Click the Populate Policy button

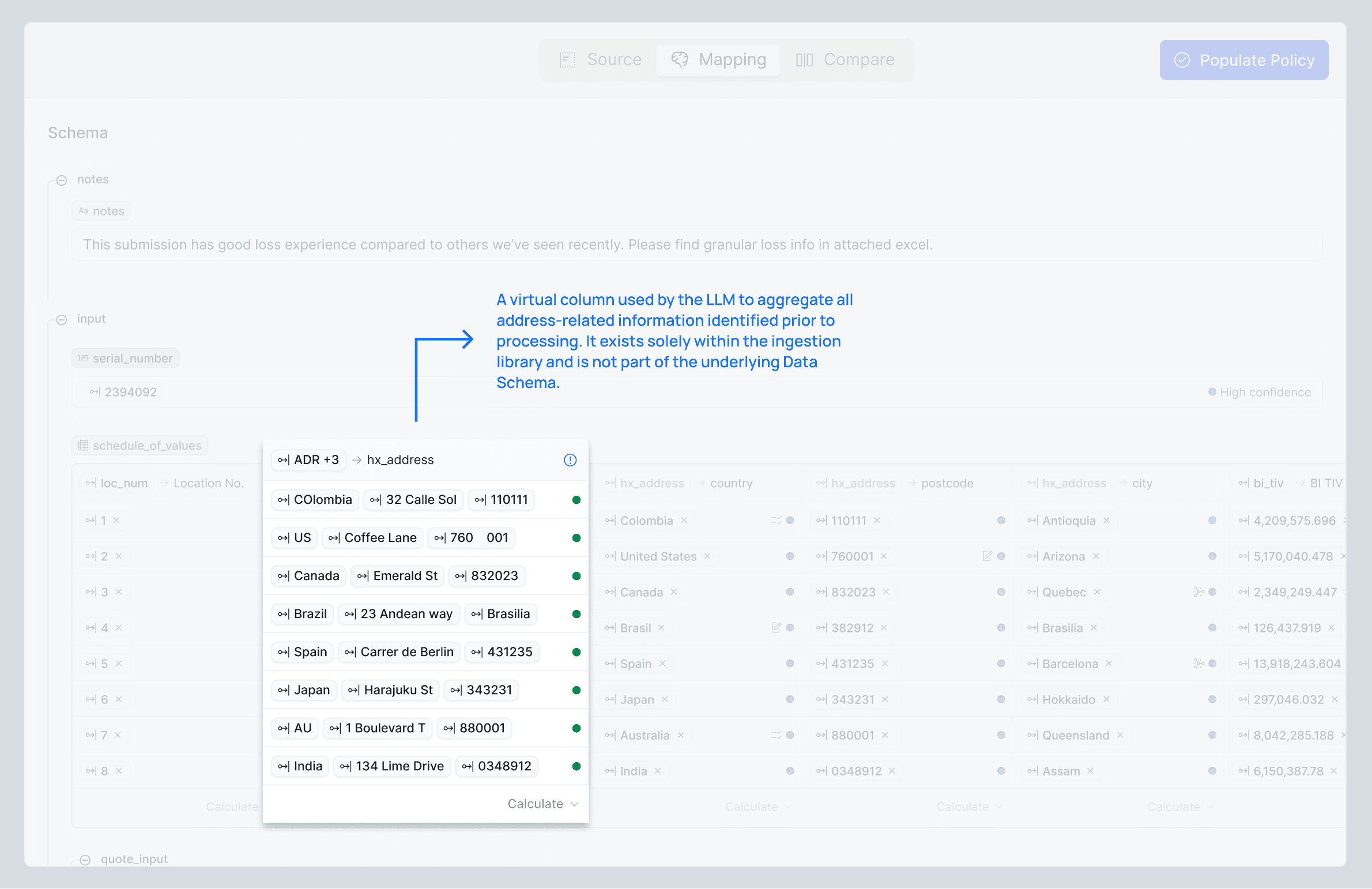coord(1244,60)
